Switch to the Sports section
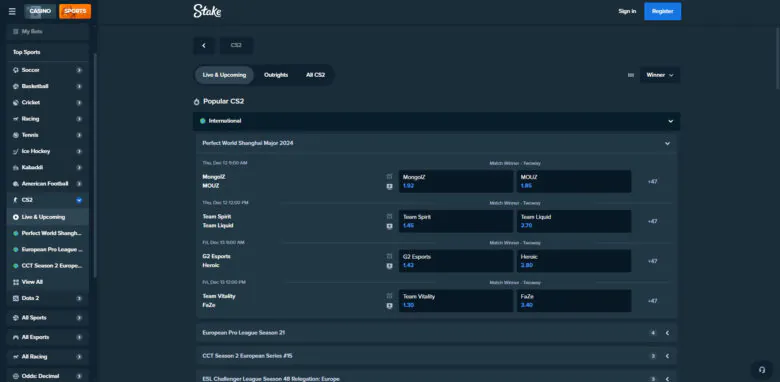780x382 pixels. (x=75, y=11)
